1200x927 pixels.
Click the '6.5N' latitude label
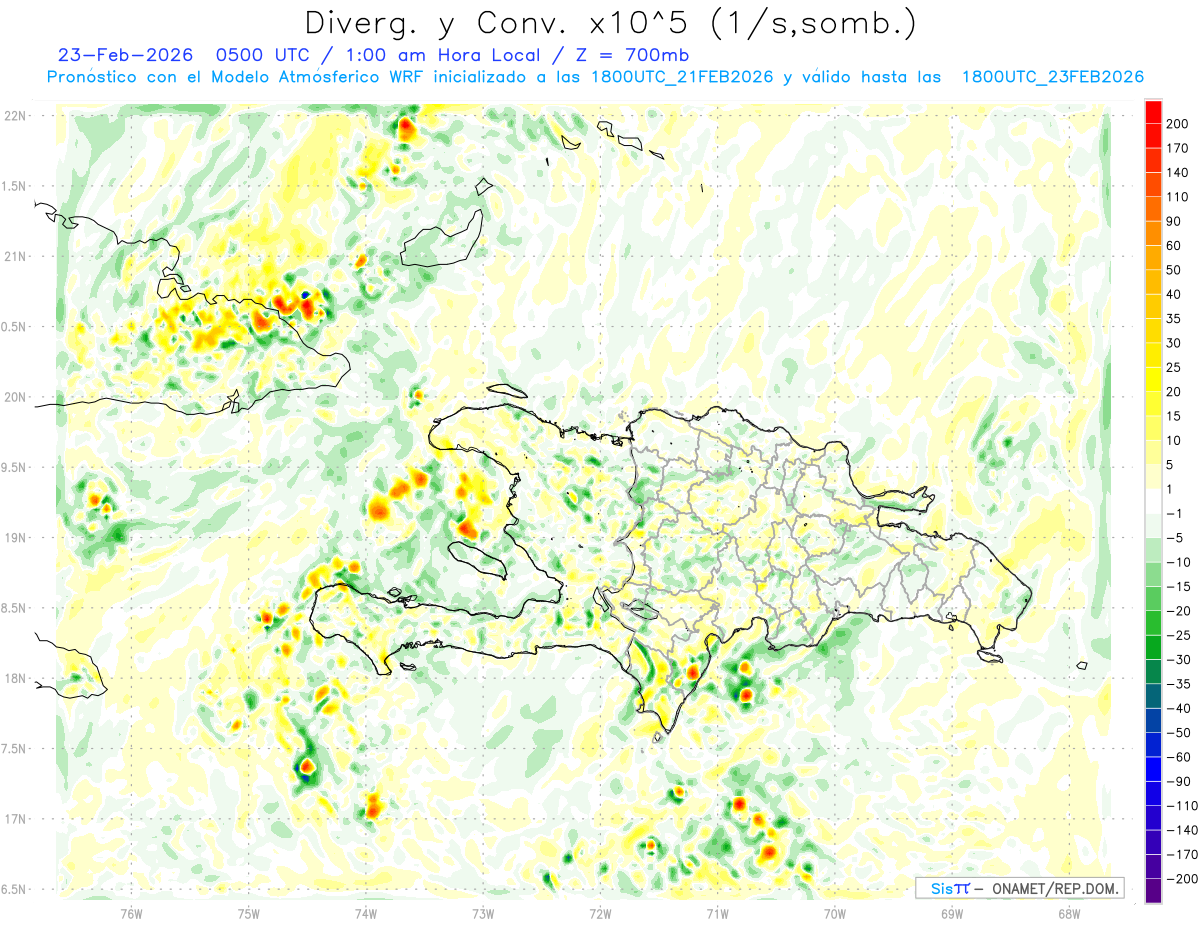click(13, 889)
